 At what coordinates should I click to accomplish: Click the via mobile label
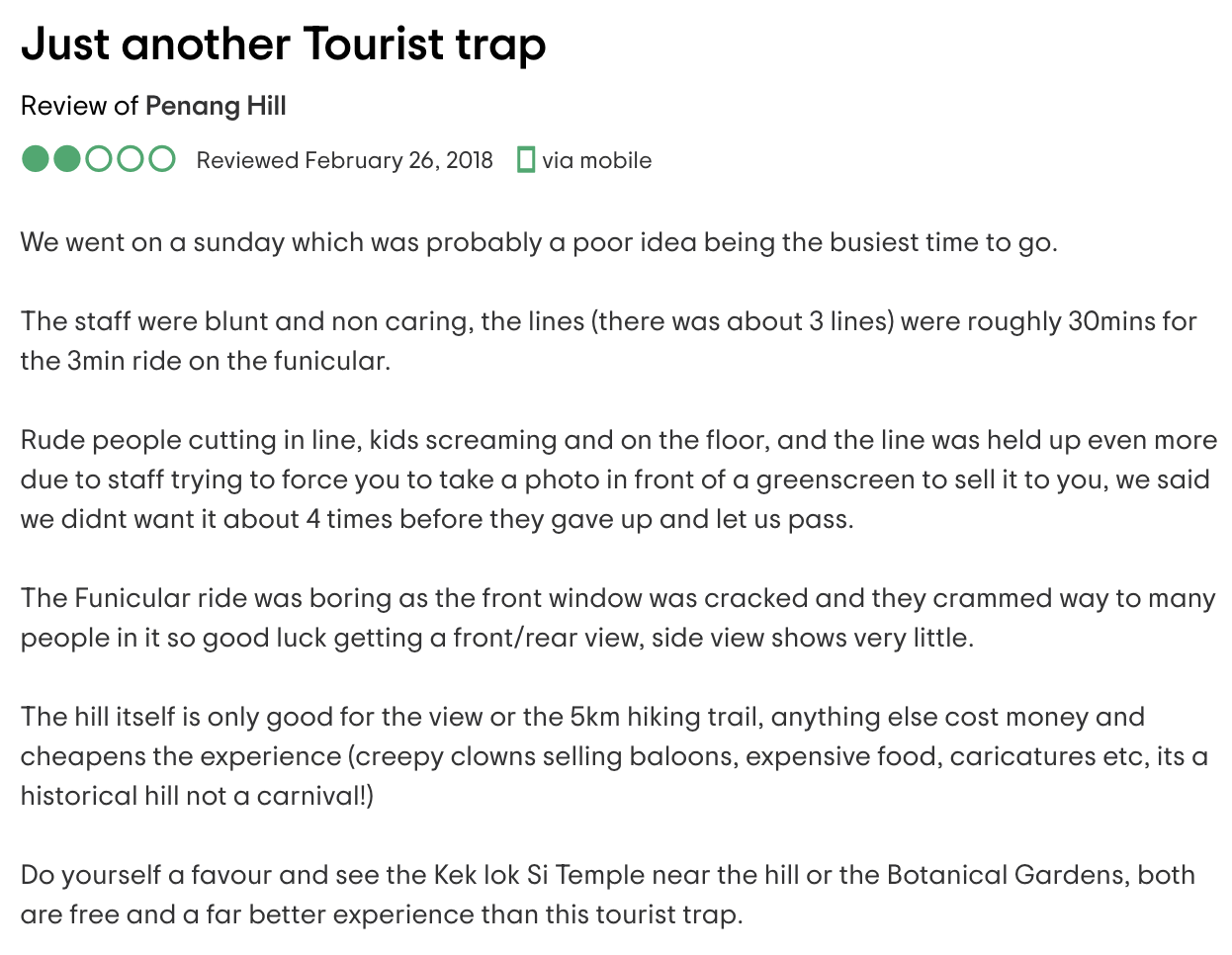596,160
